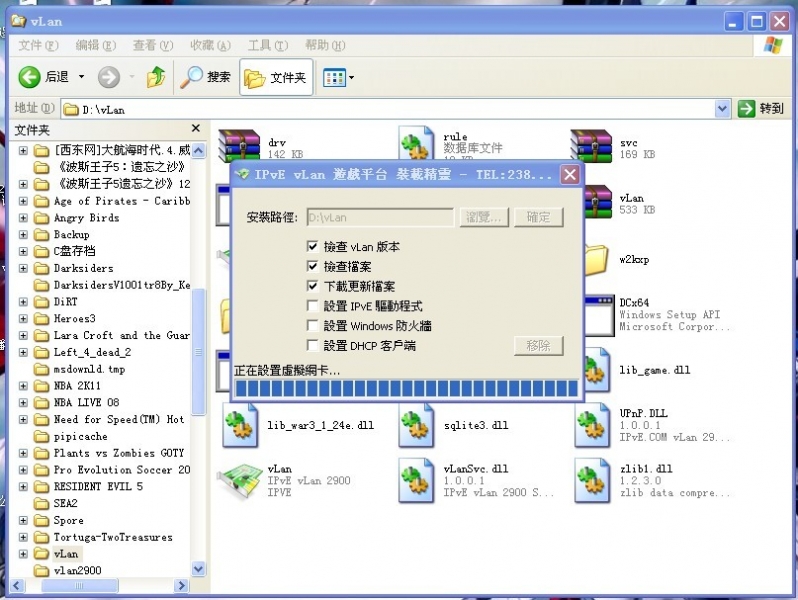The image size is (798, 600).
Task: Close the IPvE vLan installer dialog
Action: click(x=570, y=175)
